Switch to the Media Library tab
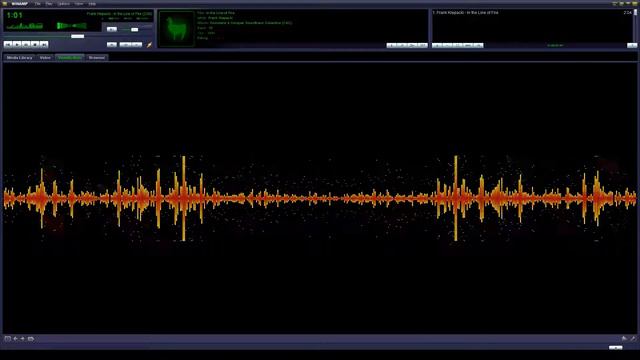The width and height of the screenshot is (640, 360). click(20, 58)
